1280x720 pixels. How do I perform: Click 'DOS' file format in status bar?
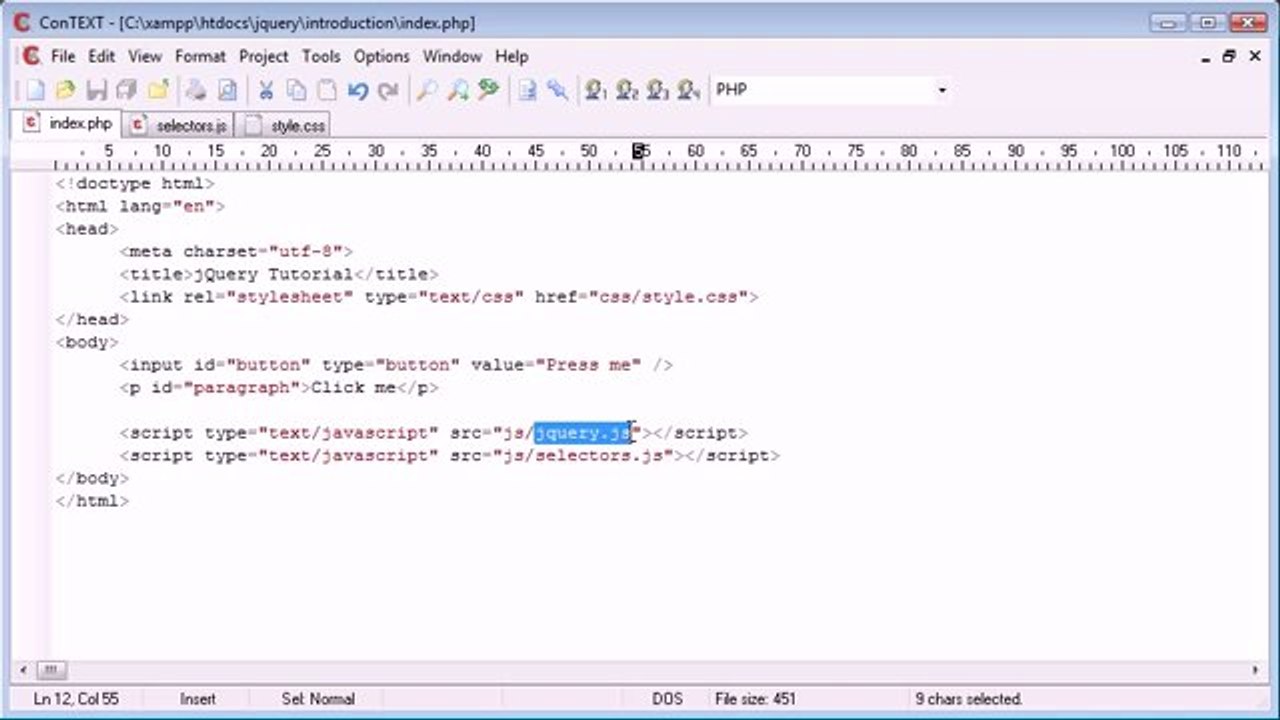click(668, 699)
